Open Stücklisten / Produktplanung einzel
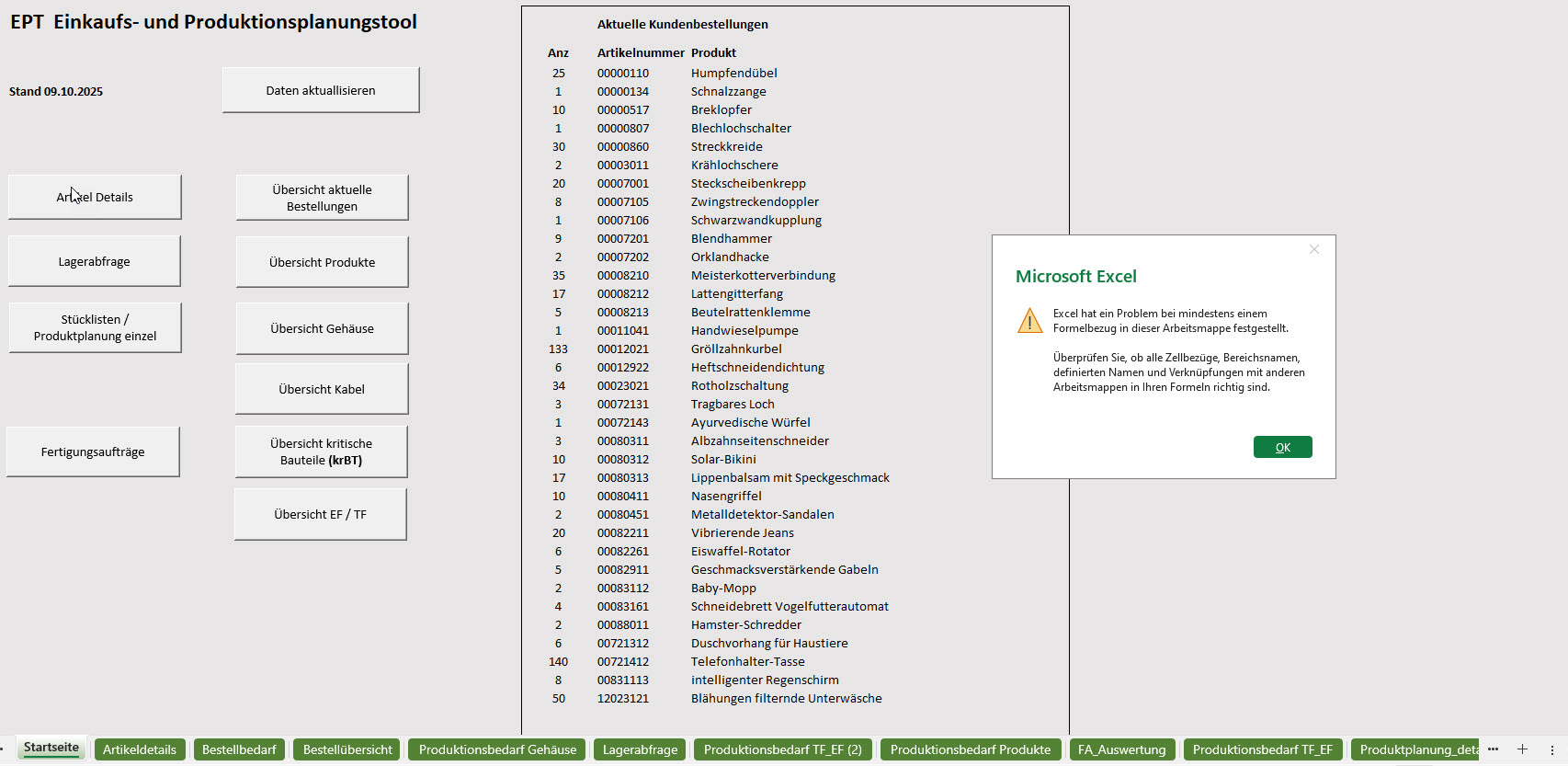 (95, 327)
